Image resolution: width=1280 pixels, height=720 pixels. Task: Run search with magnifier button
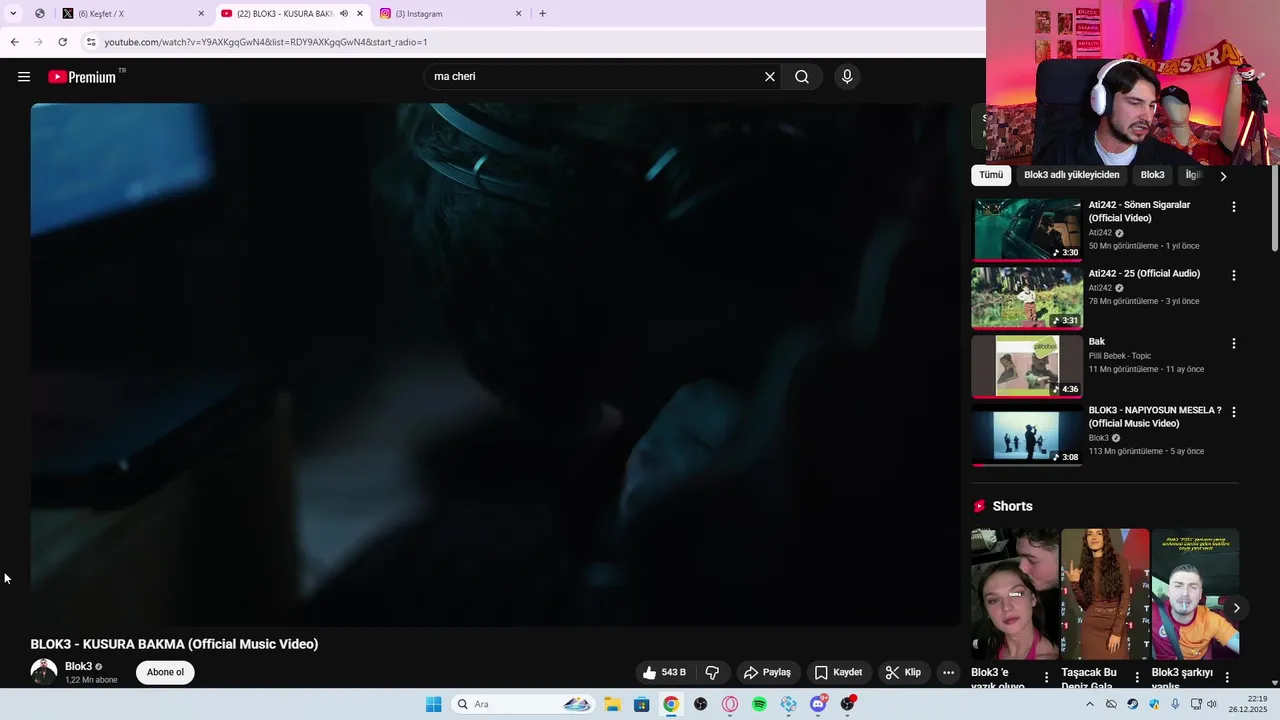pyautogui.click(x=802, y=77)
